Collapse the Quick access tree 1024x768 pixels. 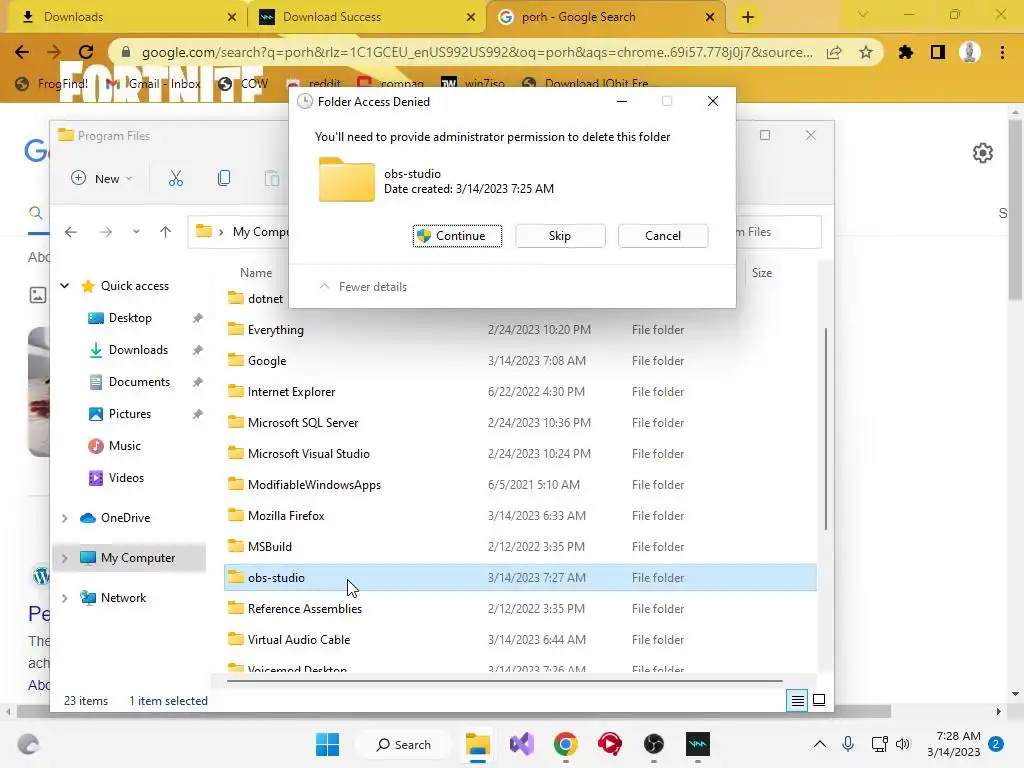(x=65, y=286)
